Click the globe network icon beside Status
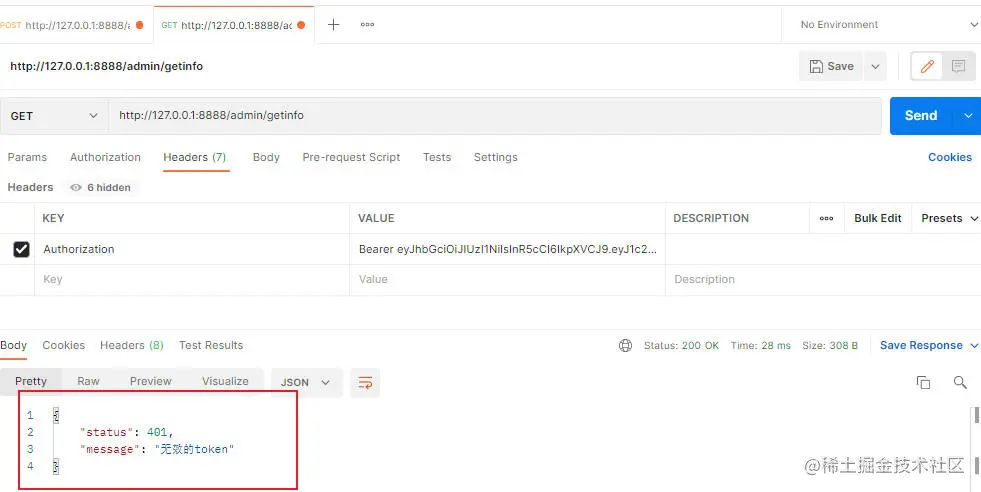The width and height of the screenshot is (981, 492). (625, 346)
